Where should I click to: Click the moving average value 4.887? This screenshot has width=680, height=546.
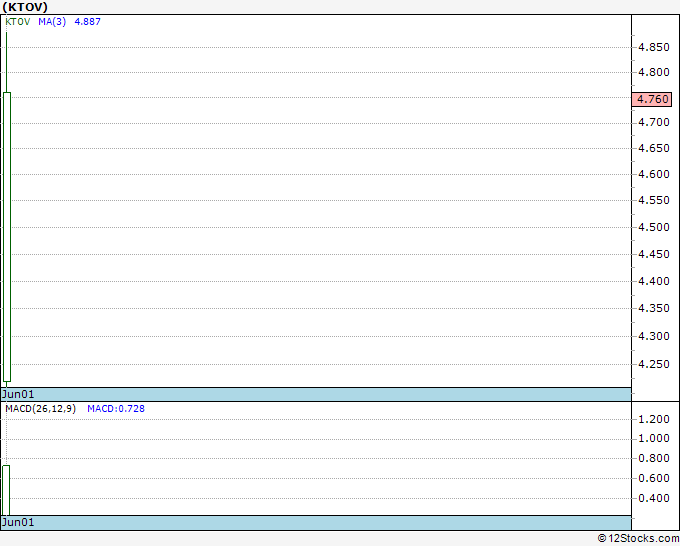click(87, 21)
